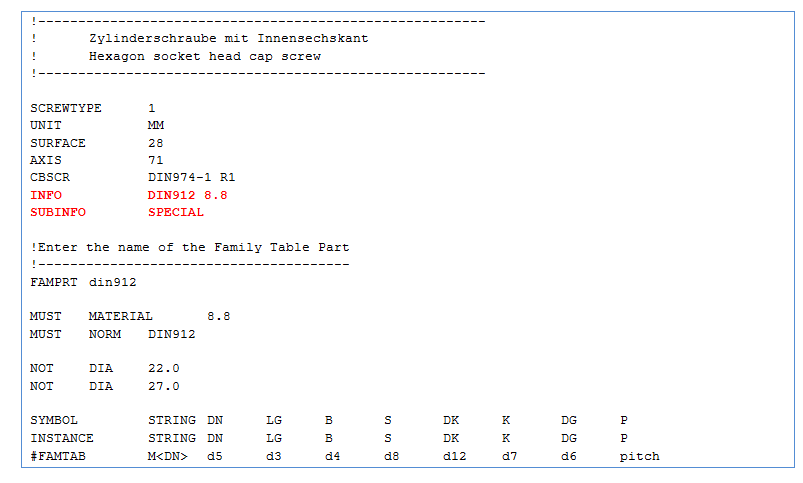This screenshot has width=803, height=483.
Task: Click the #FAMTAB keyword
Action: 58,456
